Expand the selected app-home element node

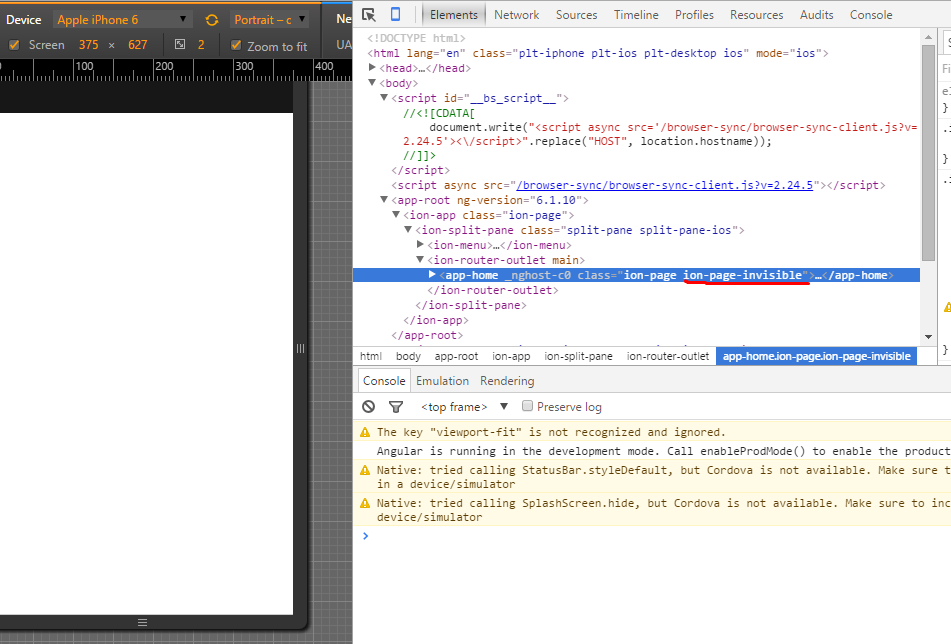[432, 275]
